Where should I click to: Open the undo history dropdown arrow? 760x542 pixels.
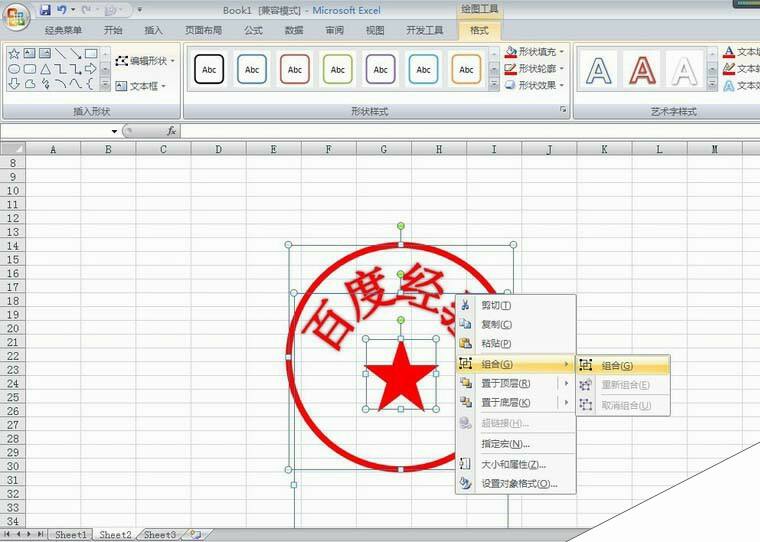coord(73,10)
